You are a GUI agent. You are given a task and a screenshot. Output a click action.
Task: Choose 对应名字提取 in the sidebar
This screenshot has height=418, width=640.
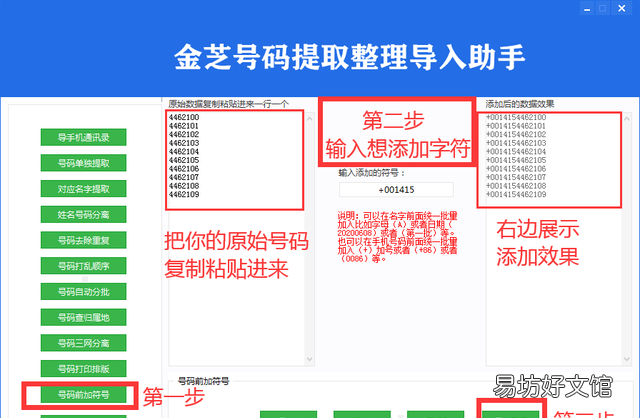pos(83,189)
